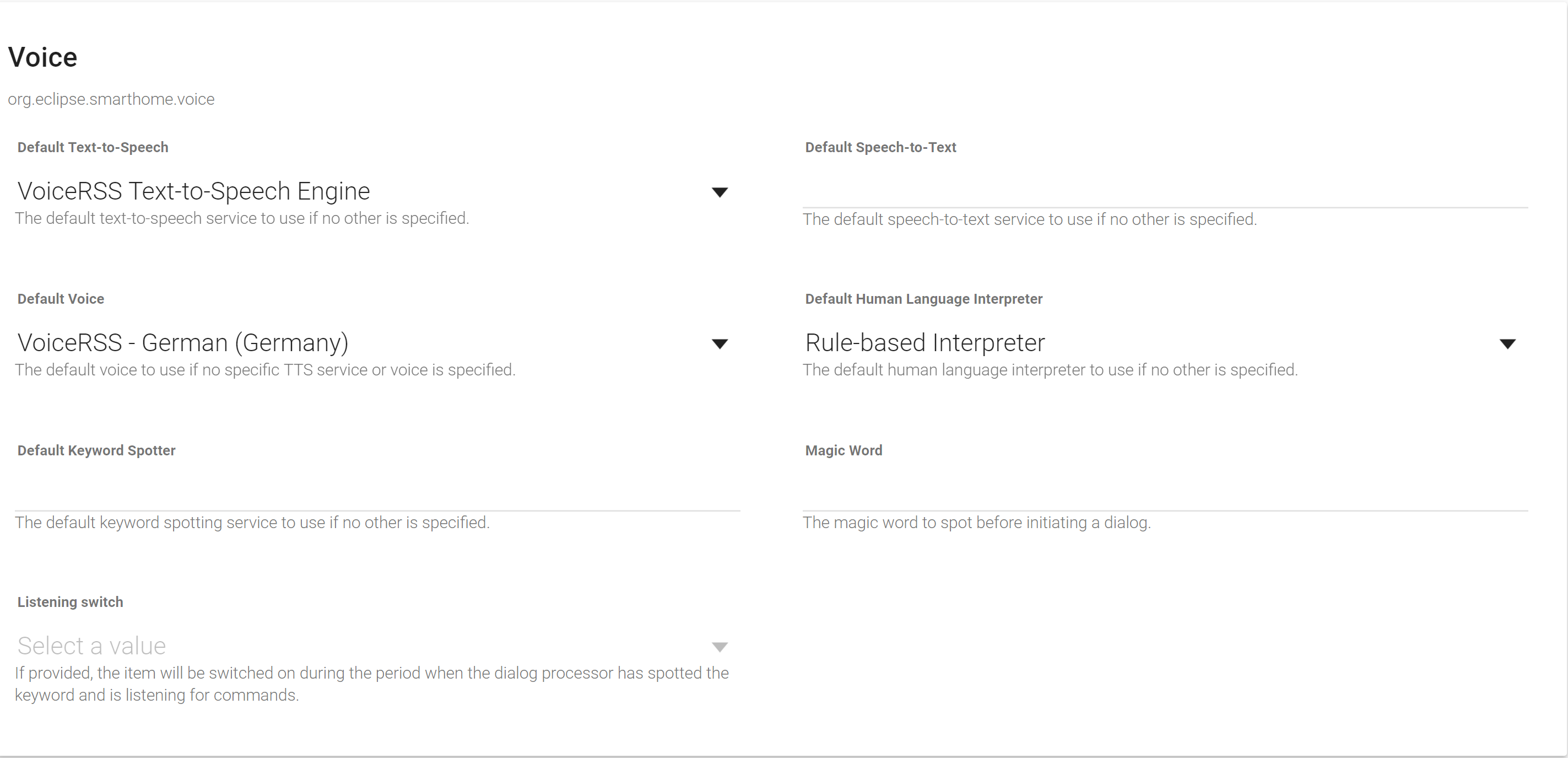Image resolution: width=1568 pixels, height=758 pixels.
Task: Click the Default Keyword Spotter label
Action: point(96,450)
